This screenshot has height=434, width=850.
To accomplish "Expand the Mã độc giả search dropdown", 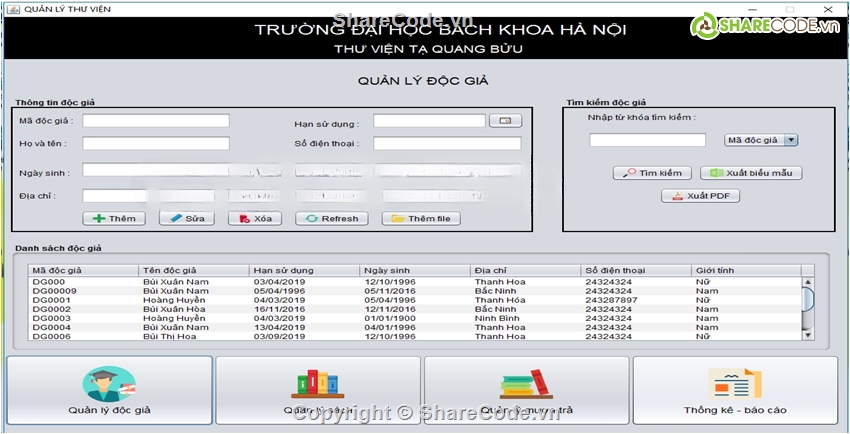I will 791,140.
